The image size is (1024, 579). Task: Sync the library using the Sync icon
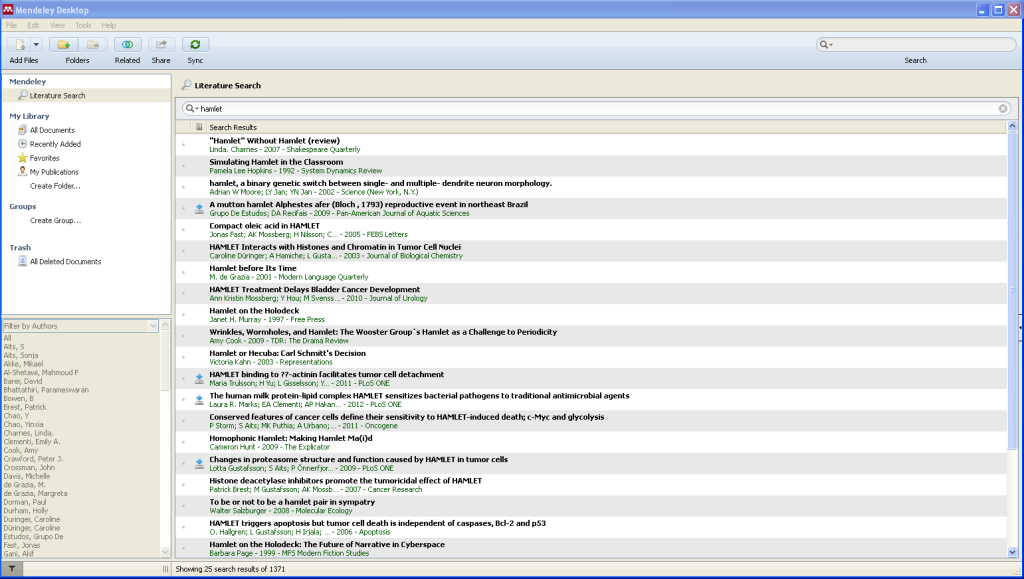[195, 44]
